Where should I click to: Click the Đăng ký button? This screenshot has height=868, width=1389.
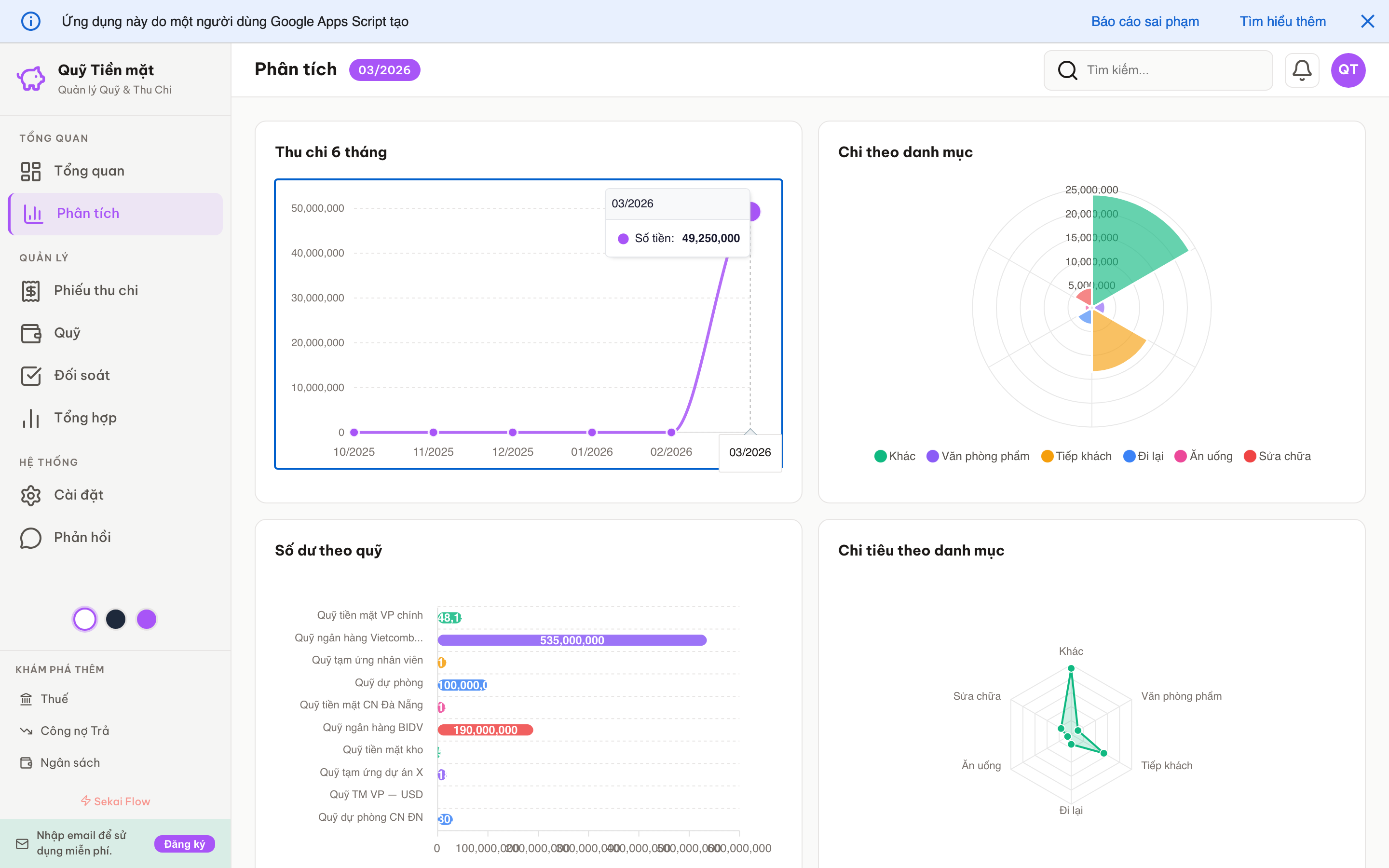pos(184,843)
